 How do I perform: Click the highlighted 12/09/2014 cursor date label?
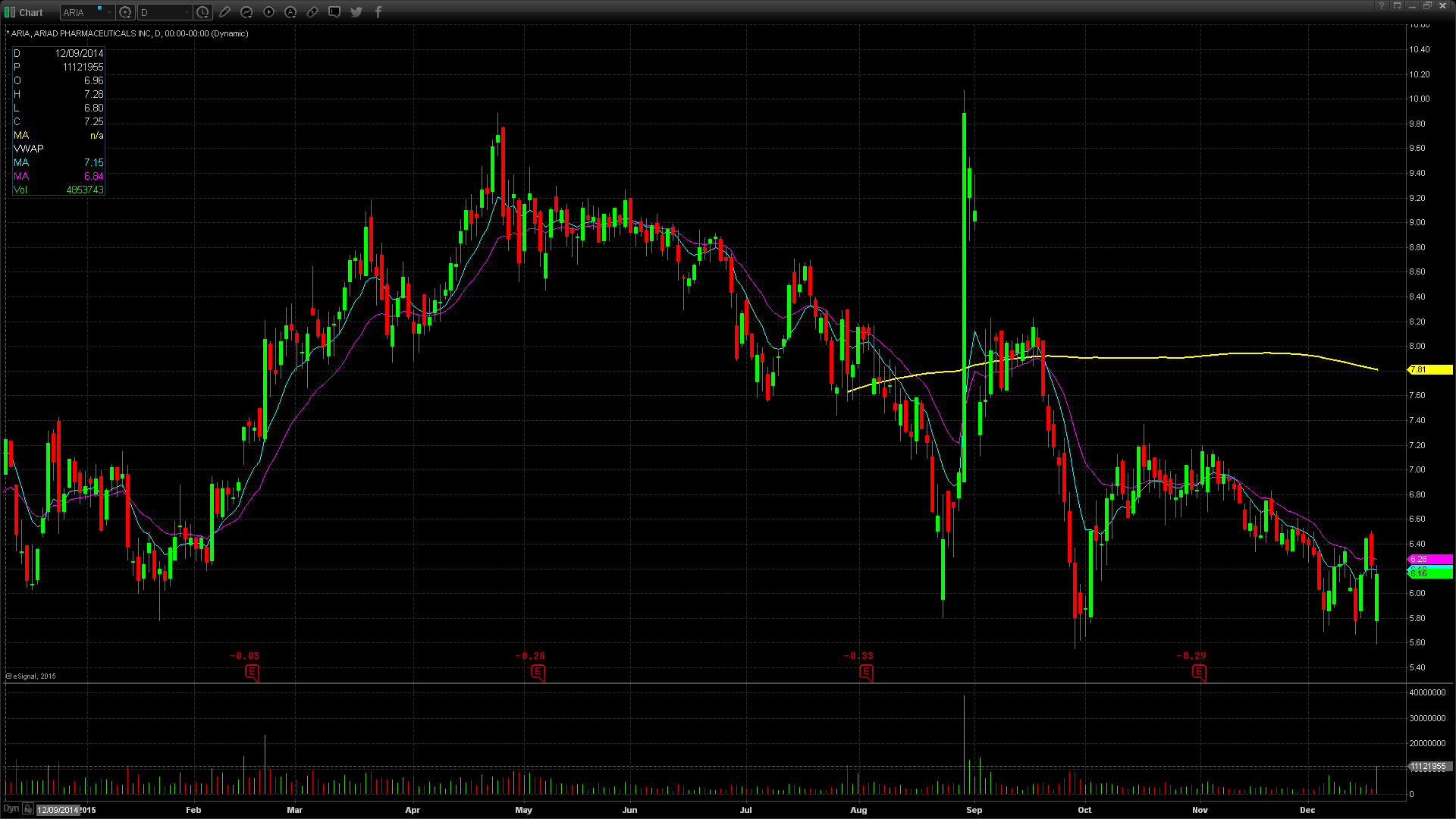coord(58,810)
